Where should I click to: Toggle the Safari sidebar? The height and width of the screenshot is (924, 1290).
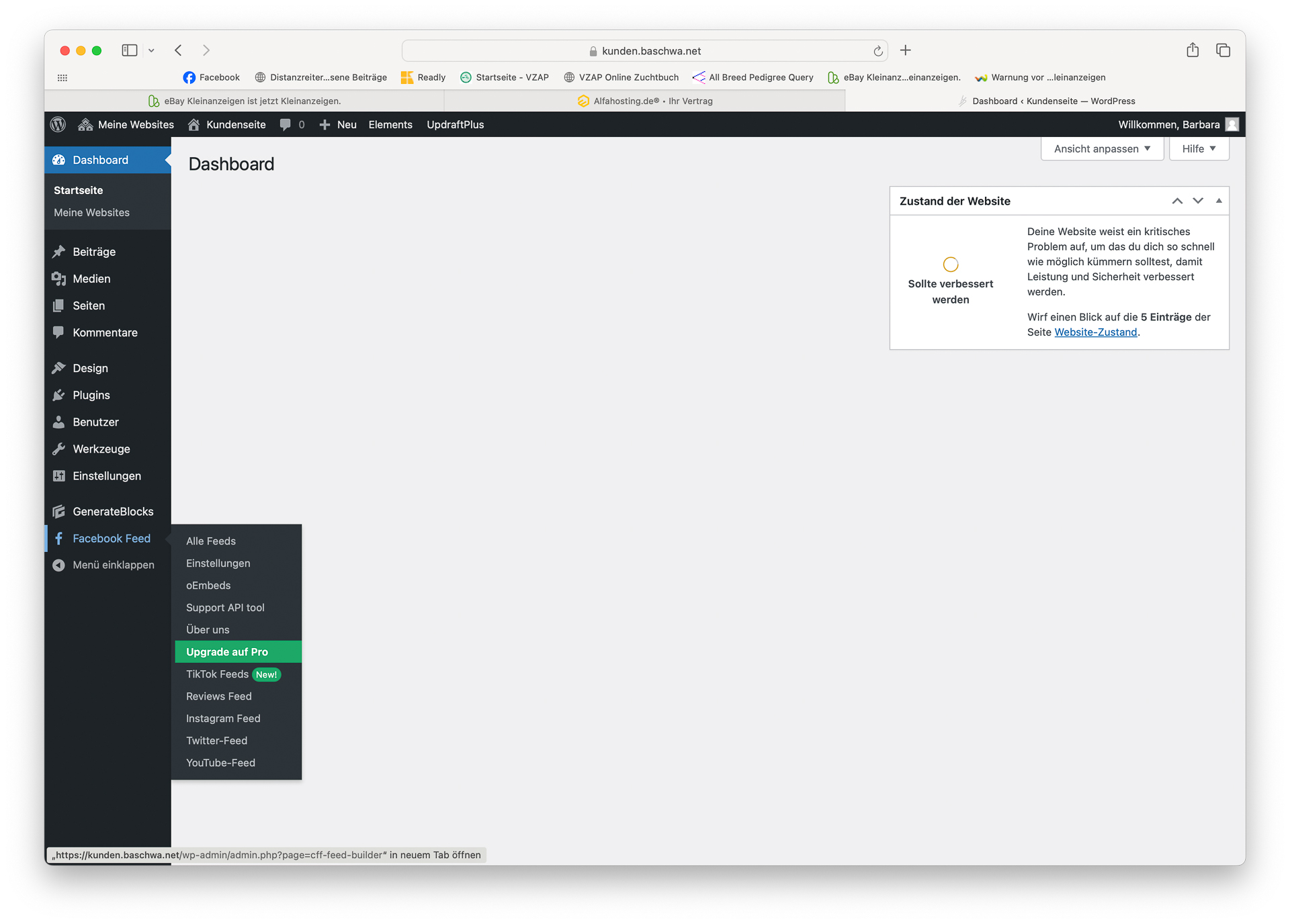click(x=129, y=50)
